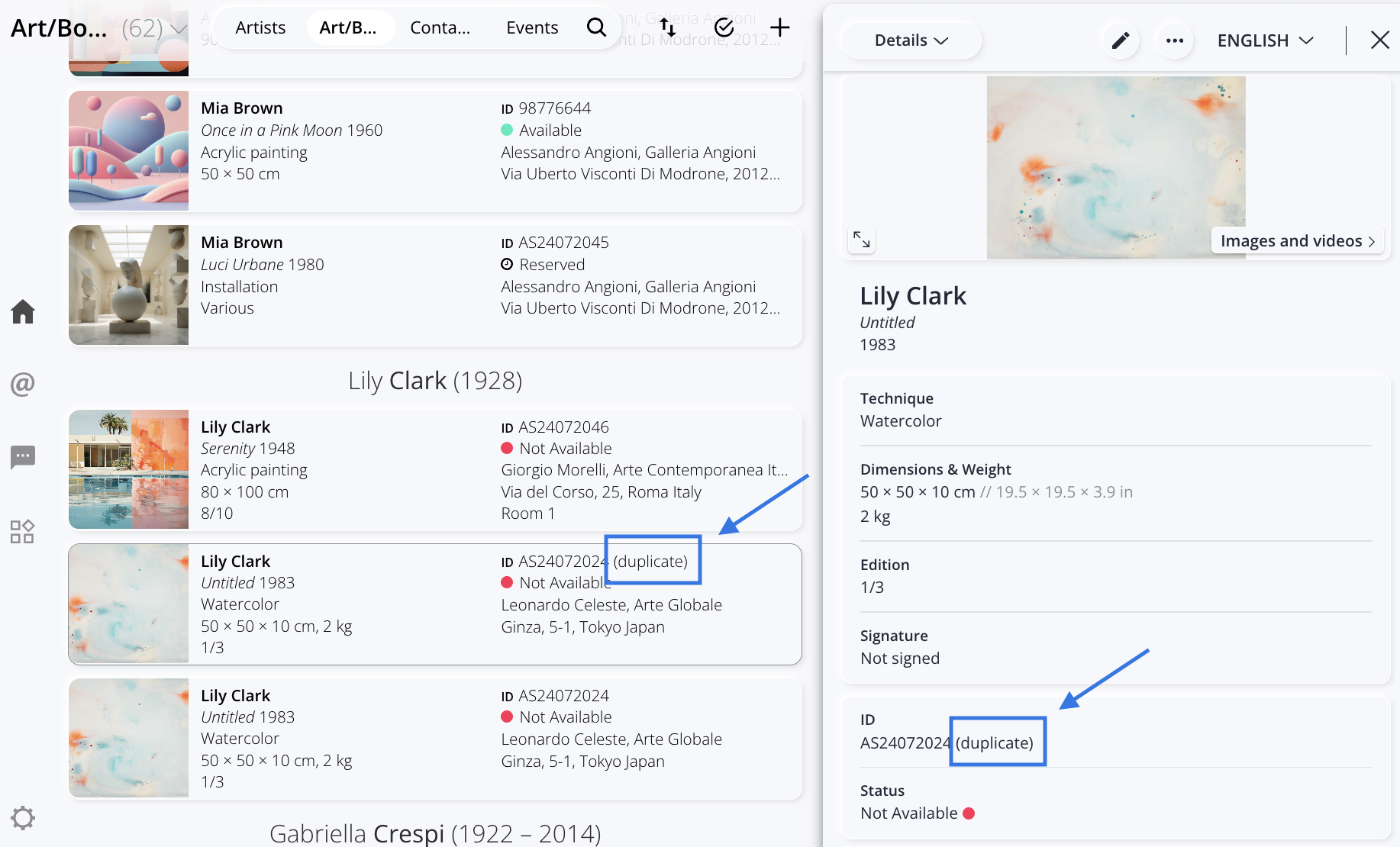This screenshot has width=1400, height=847.
Task: Expand the artwork image fullscreen
Action: (862, 240)
